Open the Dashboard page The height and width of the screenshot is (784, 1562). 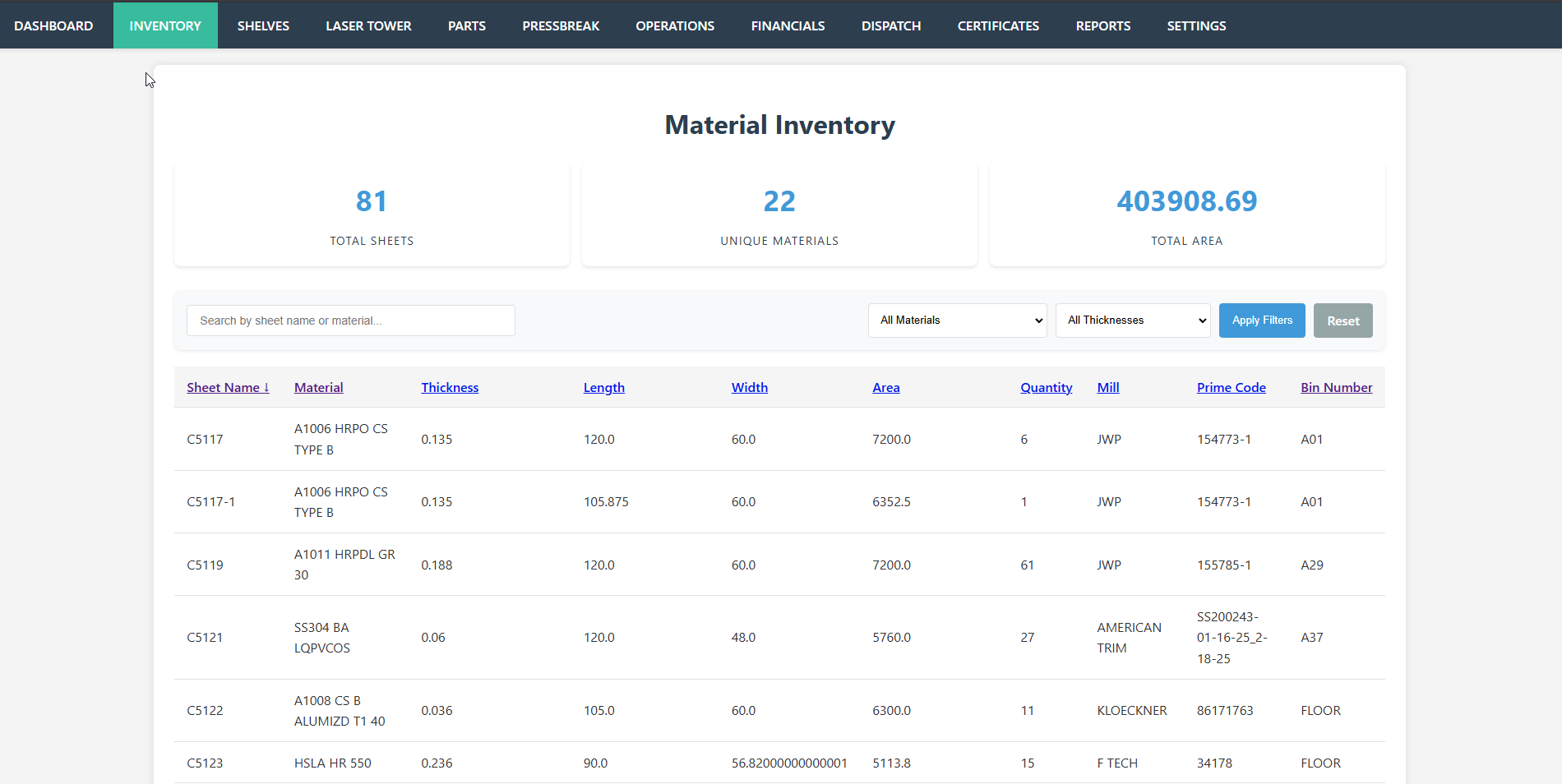pos(53,25)
